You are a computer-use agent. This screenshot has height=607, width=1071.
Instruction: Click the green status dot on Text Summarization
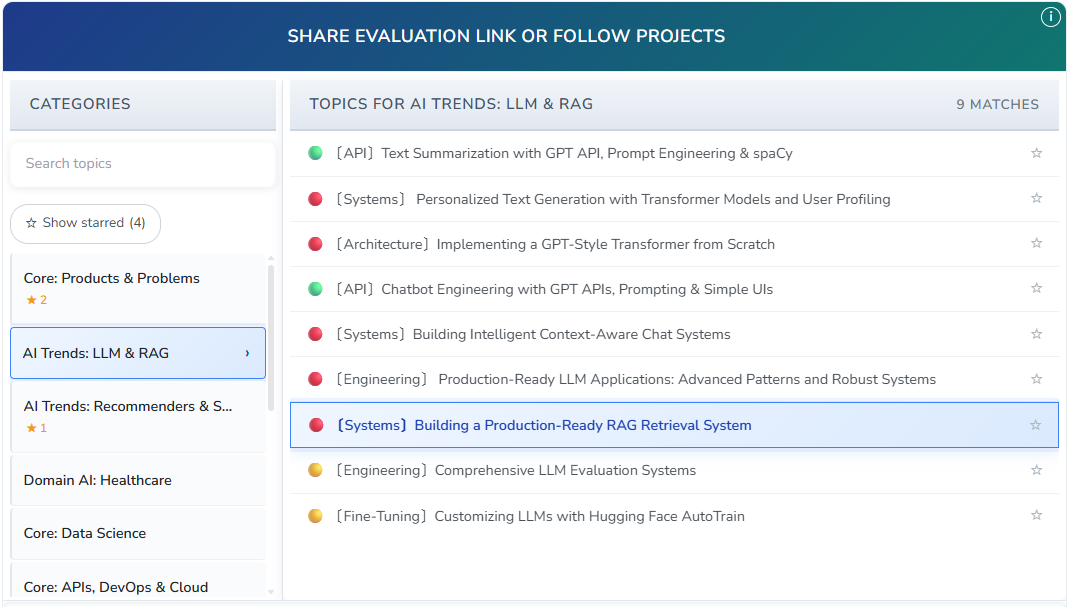coord(315,153)
